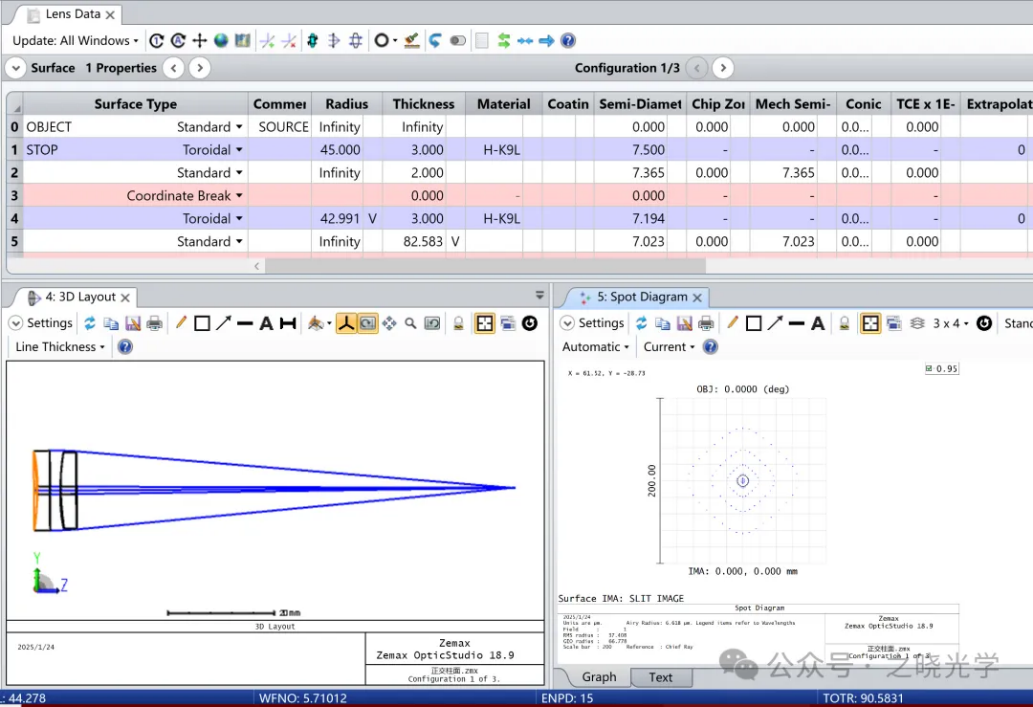Open the Update: All Windows dropdown
The width and height of the screenshot is (1033, 707).
[x=76, y=41]
